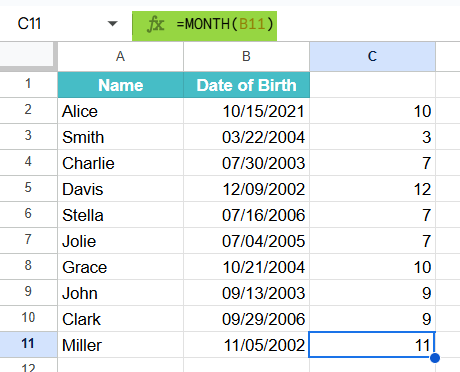The image size is (460, 372).
Task: Select month value 12 in Davis's row
Action: [372, 189]
